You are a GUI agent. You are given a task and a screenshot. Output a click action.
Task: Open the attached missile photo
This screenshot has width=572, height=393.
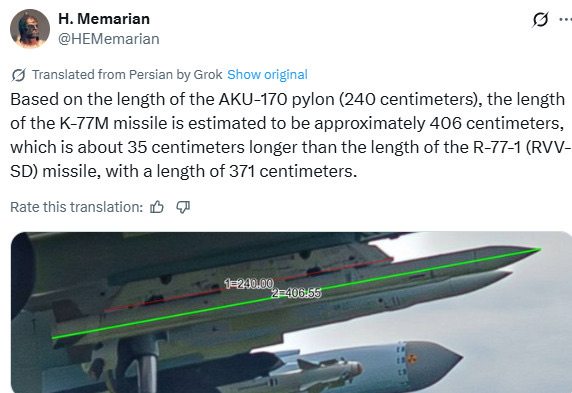(x=291, y=312)
